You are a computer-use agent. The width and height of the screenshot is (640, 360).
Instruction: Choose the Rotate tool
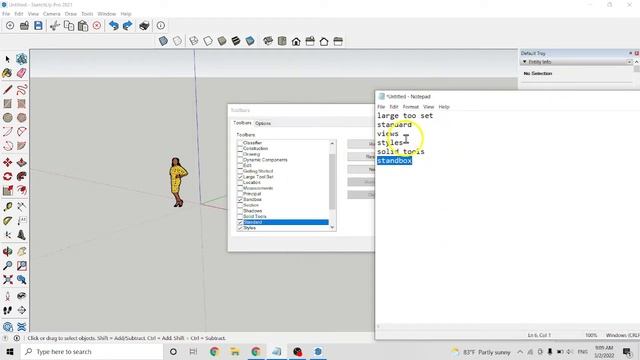pyautogui.click(x=7, y=176)
